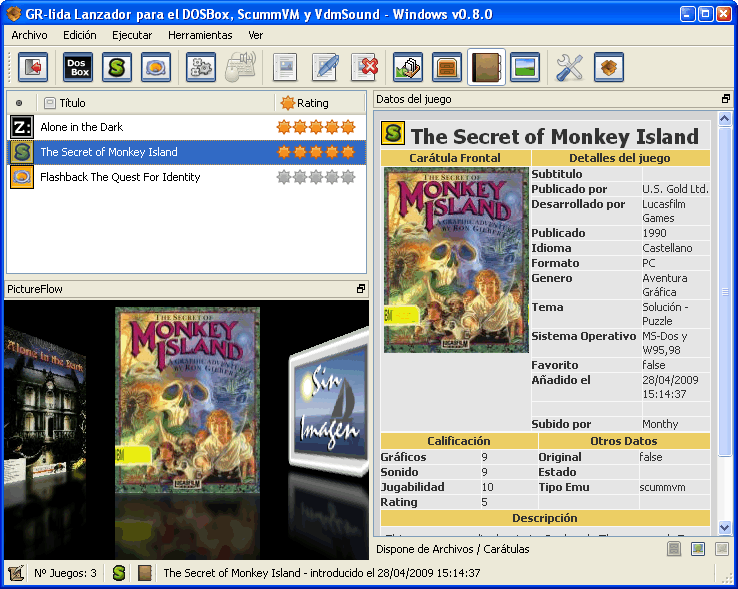Open the Herramientas menu
The width and height of the screenshot is (738, 589).
click(x=200, y=35)
